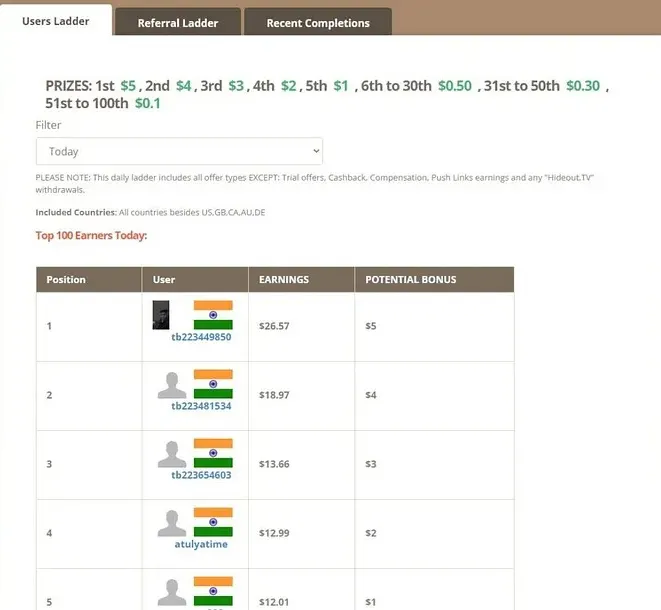This screenshot has height=610, width=661.
Task: Click the India flag beside atulyatime's avatar
Action: [213, 523]
